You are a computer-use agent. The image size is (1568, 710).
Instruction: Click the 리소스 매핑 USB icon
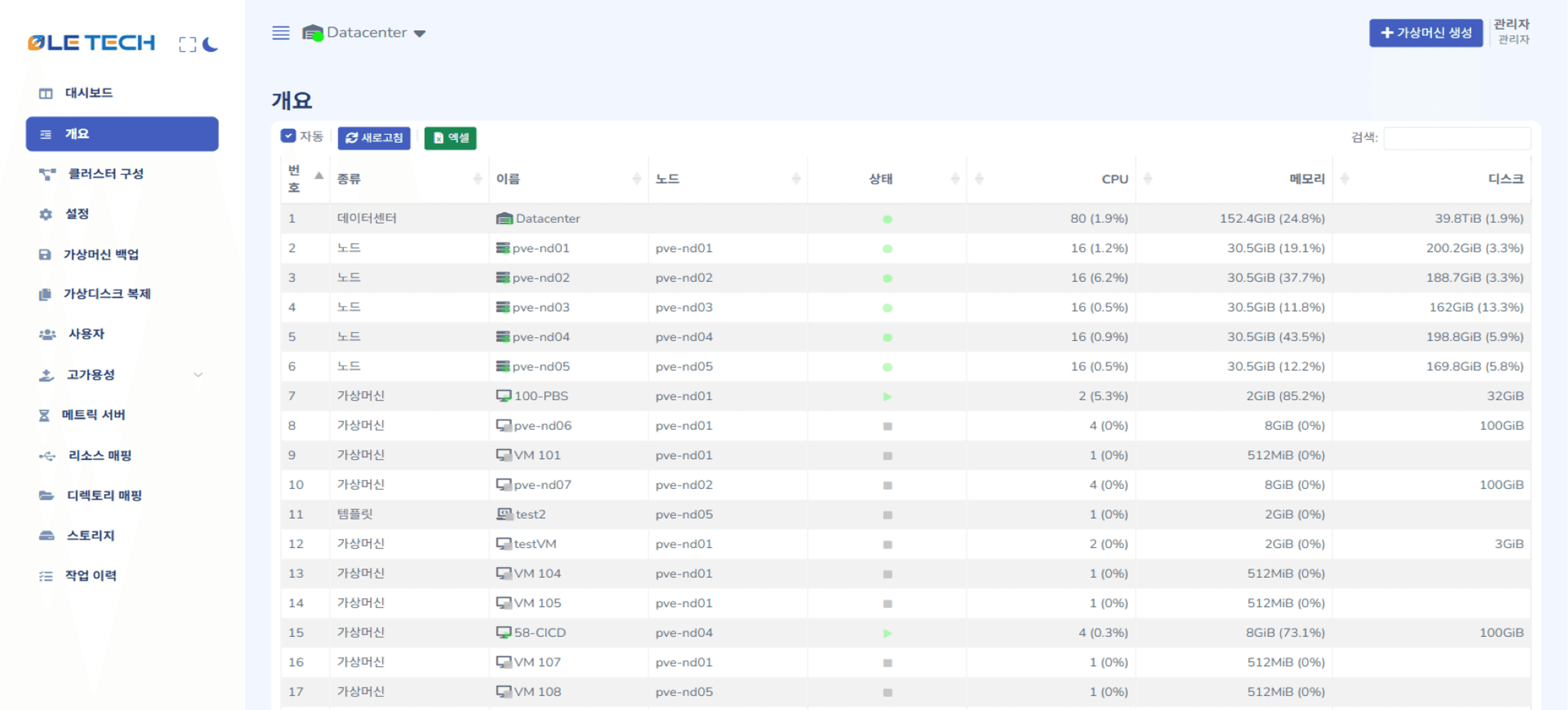(47, 456)
